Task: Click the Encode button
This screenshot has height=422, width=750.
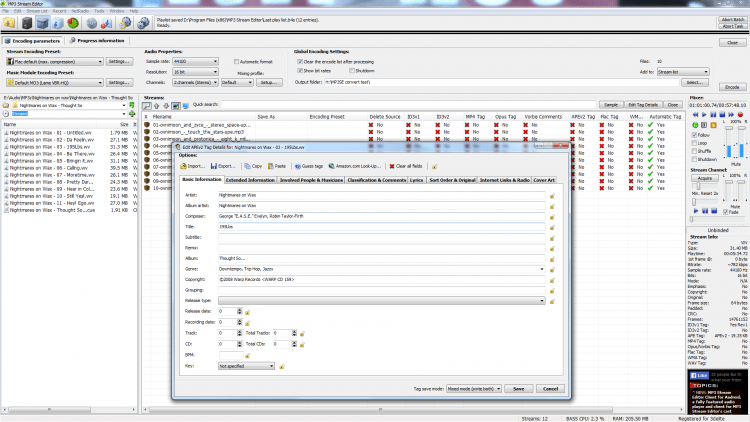Action: [731, 87]
